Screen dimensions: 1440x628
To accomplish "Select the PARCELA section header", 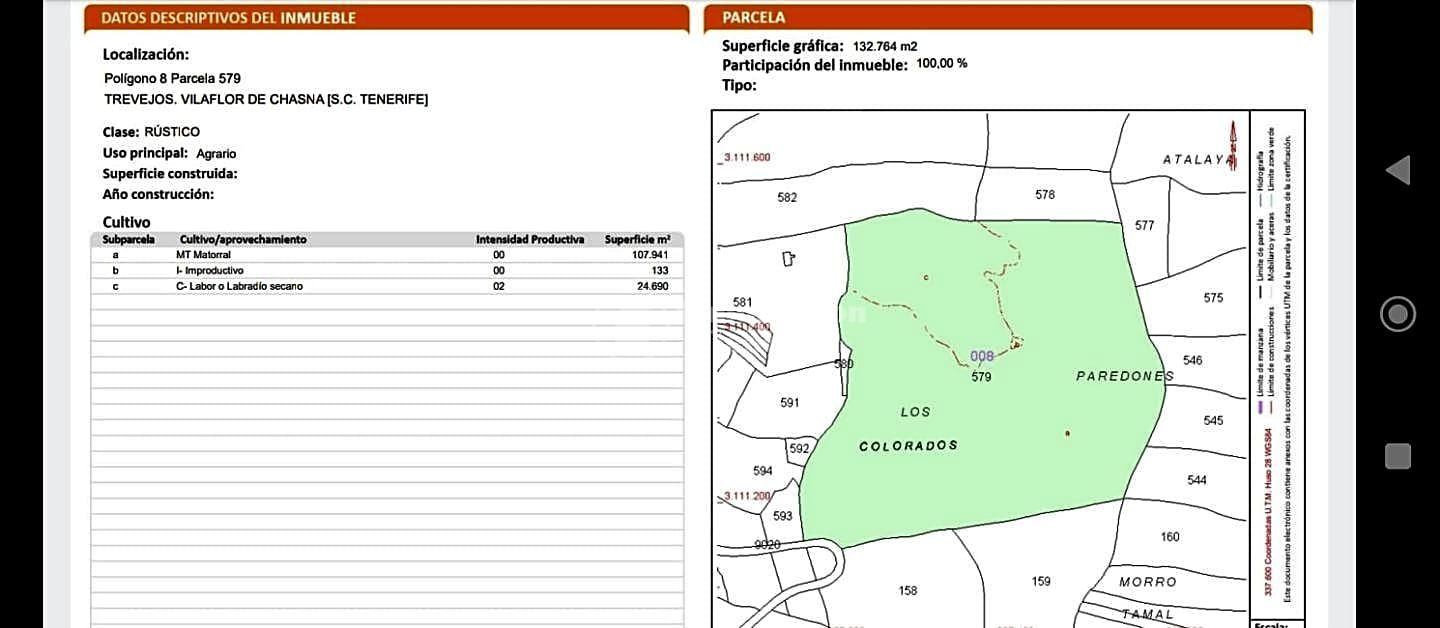I will [754, 18].
